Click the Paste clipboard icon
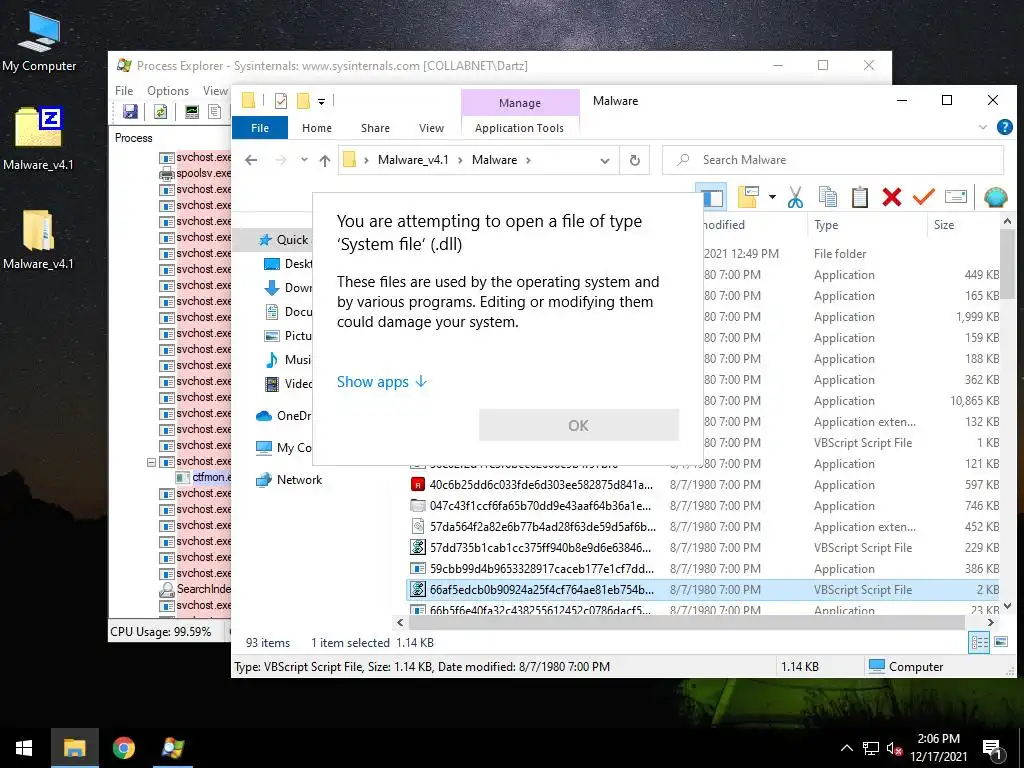Screen dimensions: 1024x768 tap(859, 197)
